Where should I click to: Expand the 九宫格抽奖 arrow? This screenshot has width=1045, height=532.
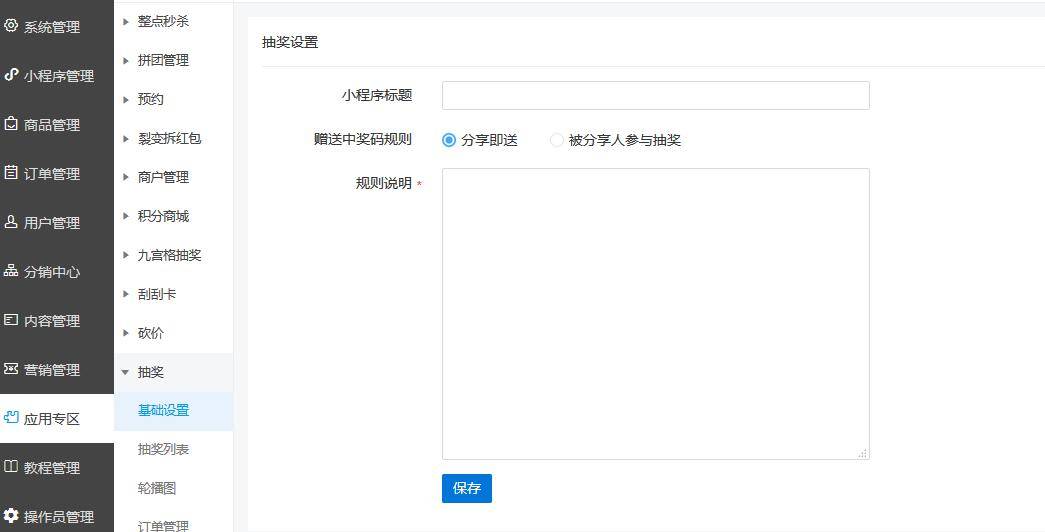tap(125, 255)
